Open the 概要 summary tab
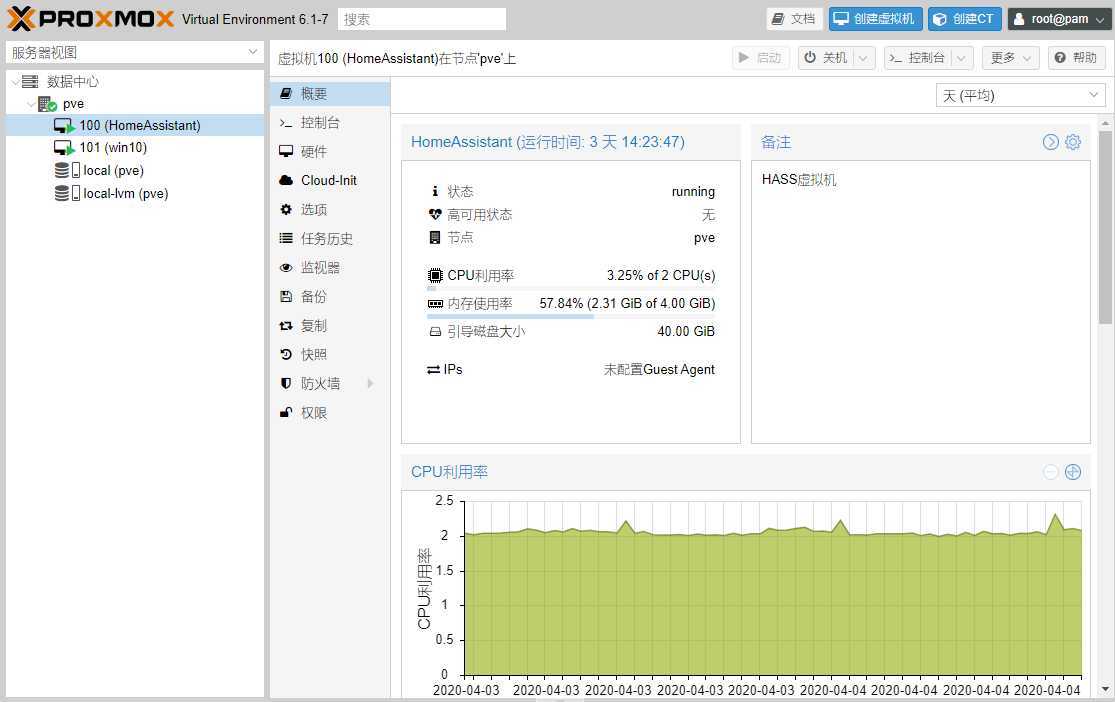Image resolution: width=1115 pixels, height=702 pixels. pyautogui.click(x=330, y=94)
